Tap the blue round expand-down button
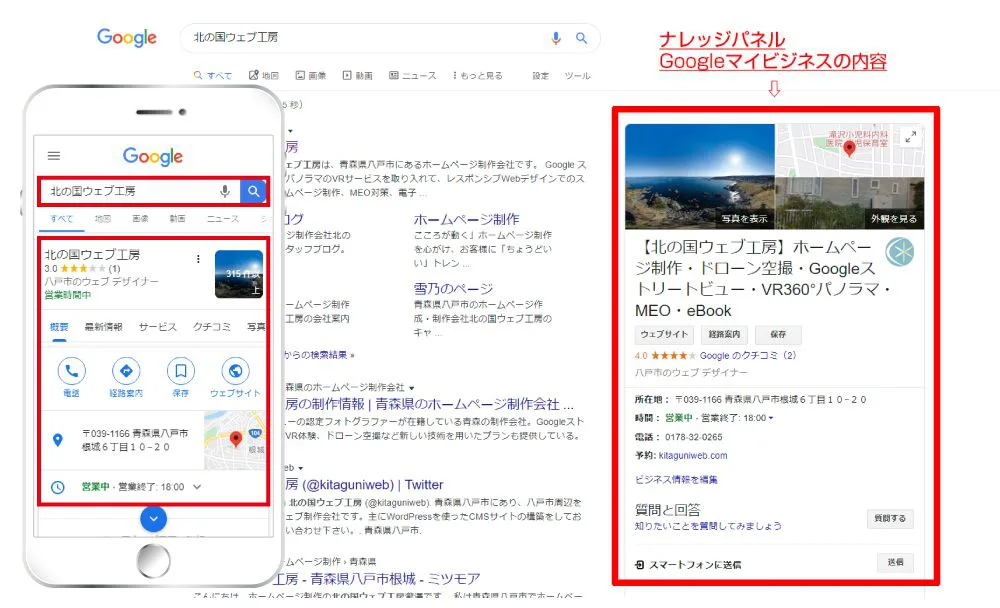This screenshot has width=1000, height=608. coord(154,519)
